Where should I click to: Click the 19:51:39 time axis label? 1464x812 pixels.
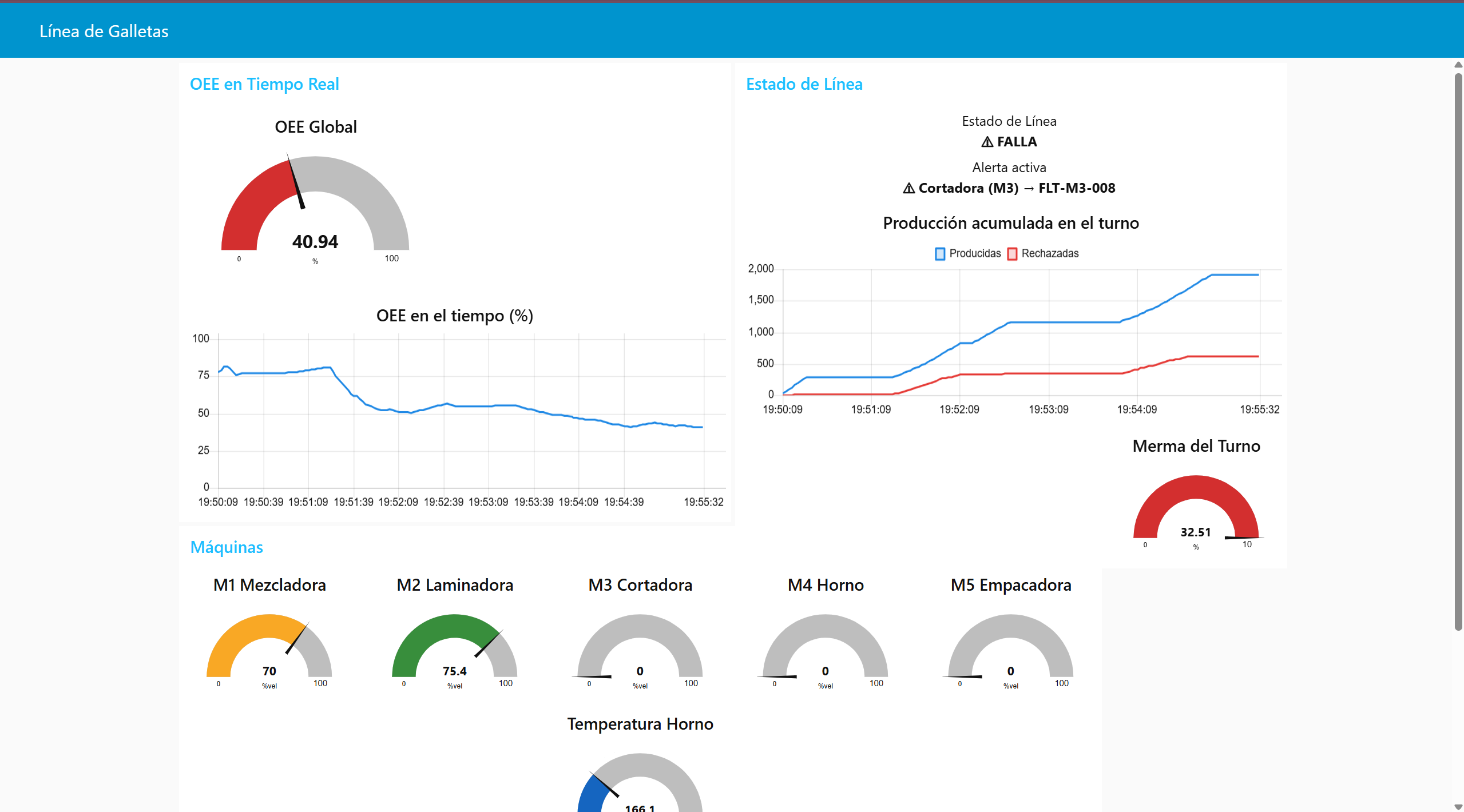(354, 502)
